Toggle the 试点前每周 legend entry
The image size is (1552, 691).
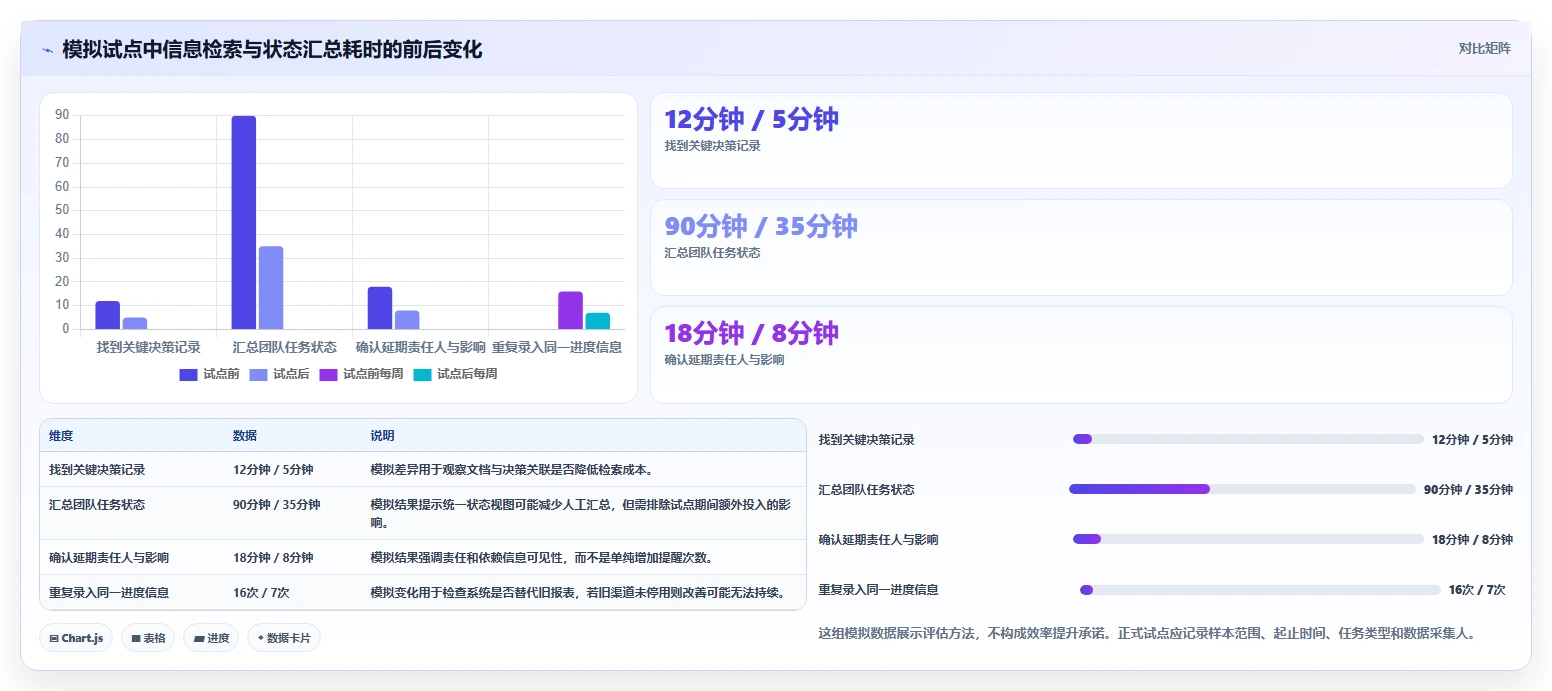[361, 374]
